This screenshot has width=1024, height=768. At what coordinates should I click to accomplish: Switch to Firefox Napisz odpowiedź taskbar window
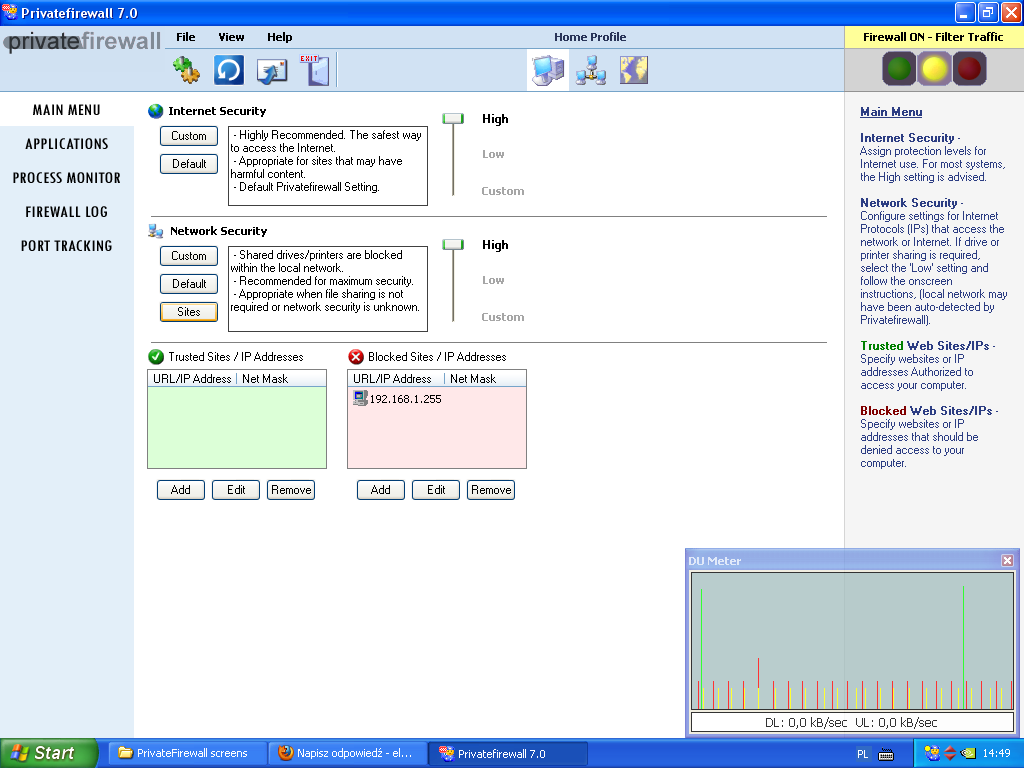348,753
